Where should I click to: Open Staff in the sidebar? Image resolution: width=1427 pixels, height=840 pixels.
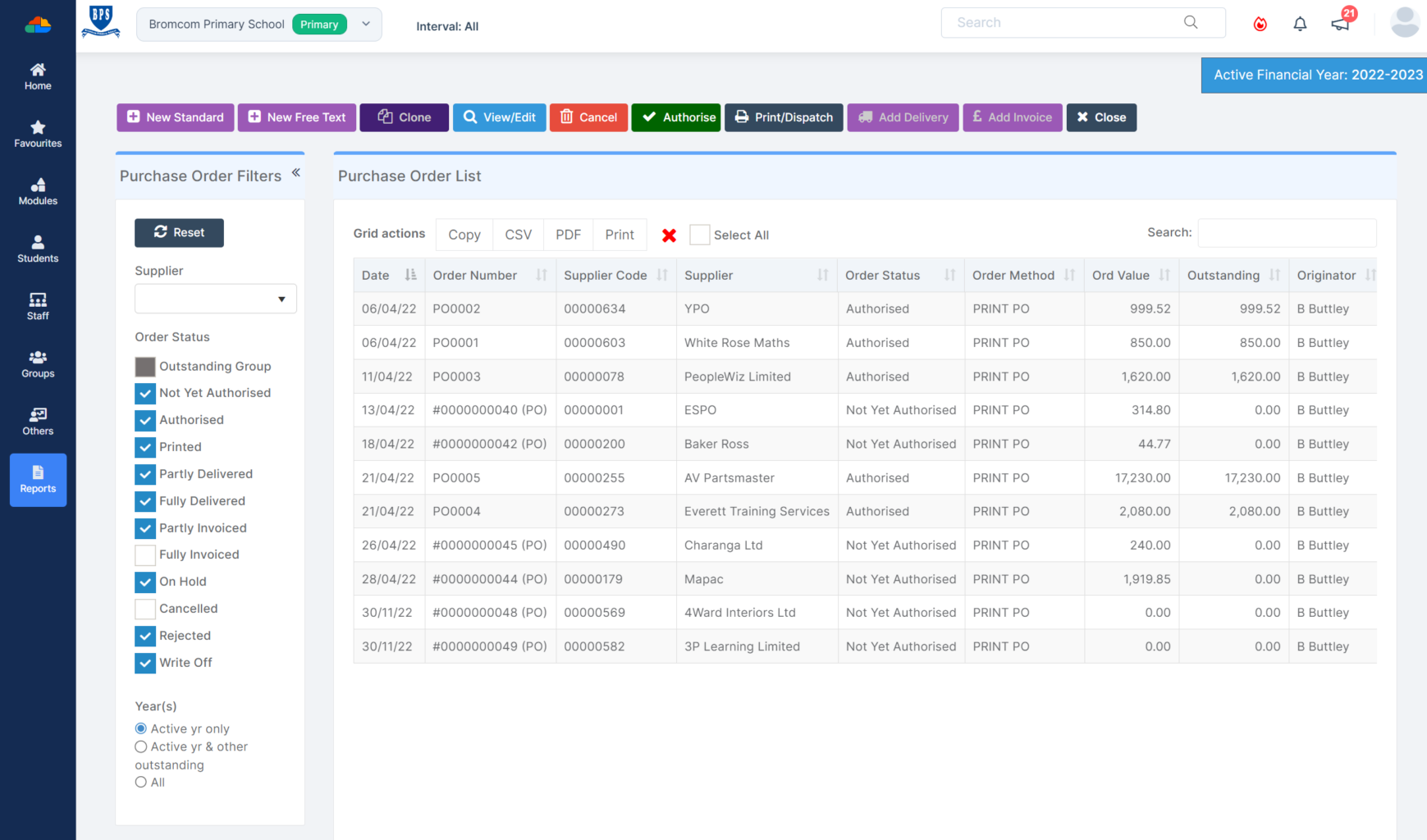tap(38, 306)
